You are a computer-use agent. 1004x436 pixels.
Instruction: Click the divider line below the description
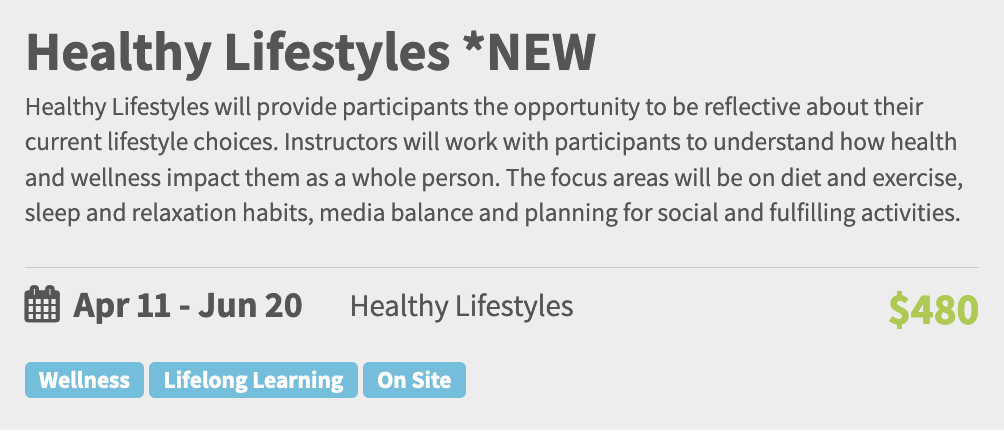click(501, 267)
